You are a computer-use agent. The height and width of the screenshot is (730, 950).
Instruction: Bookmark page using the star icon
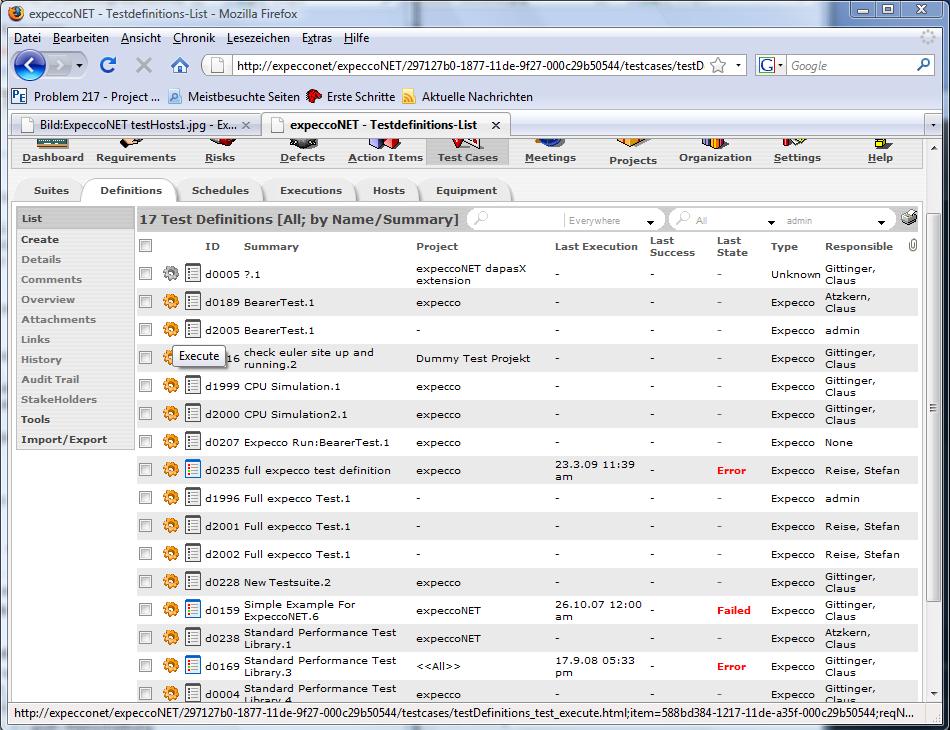718,66
